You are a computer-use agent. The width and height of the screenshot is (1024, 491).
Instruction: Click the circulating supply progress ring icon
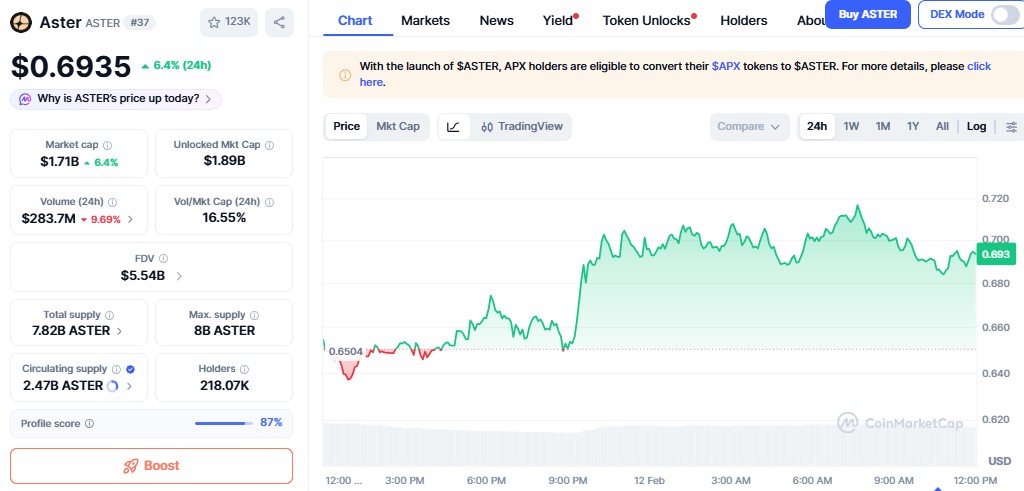[x=112, y=386]
